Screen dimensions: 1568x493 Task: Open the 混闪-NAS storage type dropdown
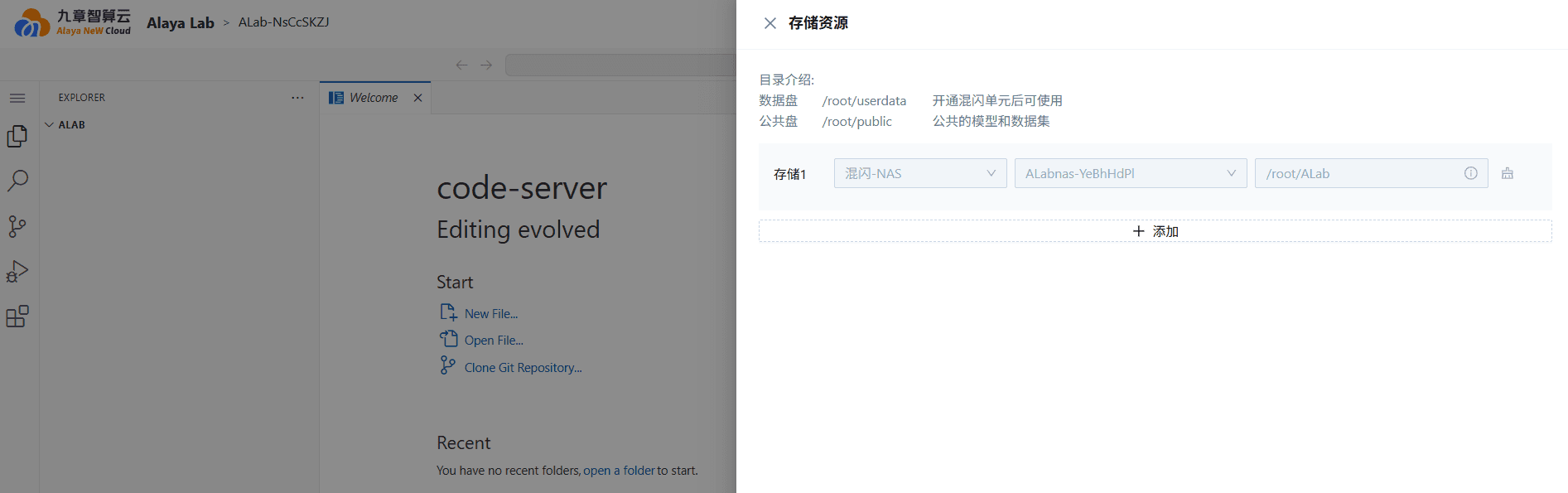[x=920, y=173]
